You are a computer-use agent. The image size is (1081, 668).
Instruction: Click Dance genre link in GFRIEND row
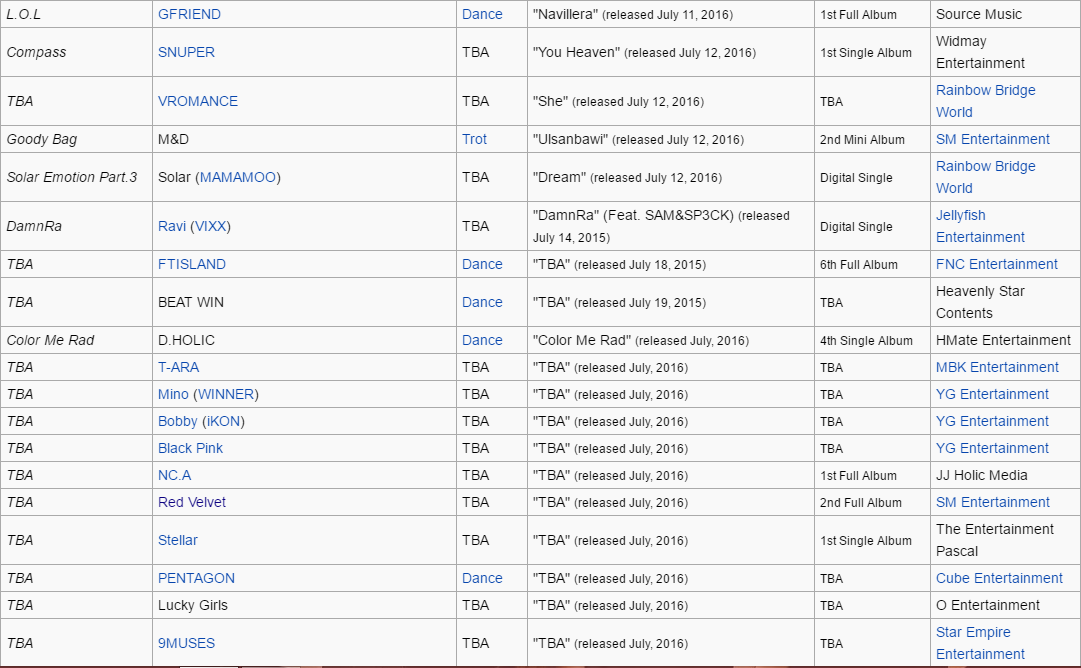click(482, 14)
